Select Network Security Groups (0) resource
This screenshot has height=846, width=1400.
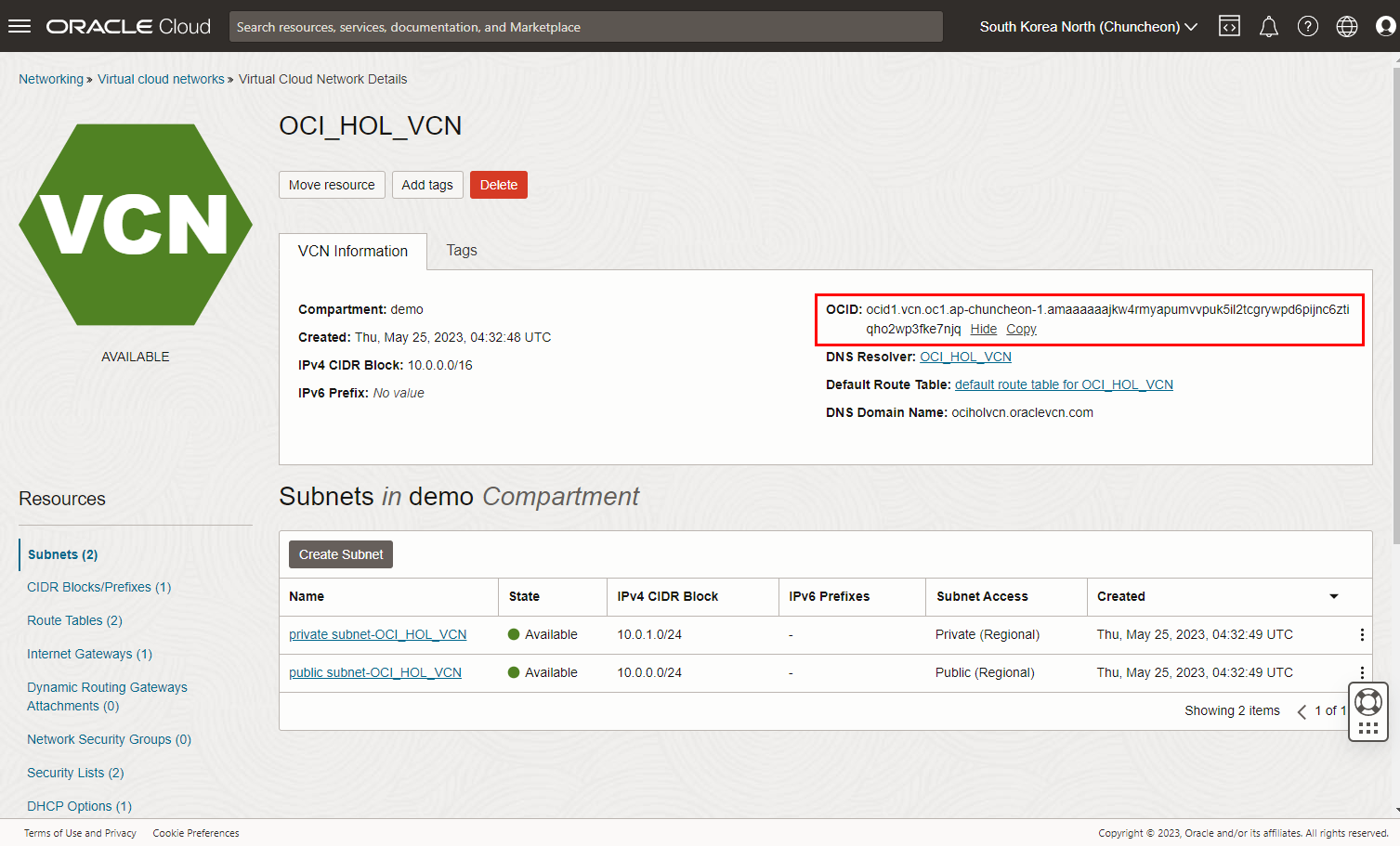(x=109, y=739)
